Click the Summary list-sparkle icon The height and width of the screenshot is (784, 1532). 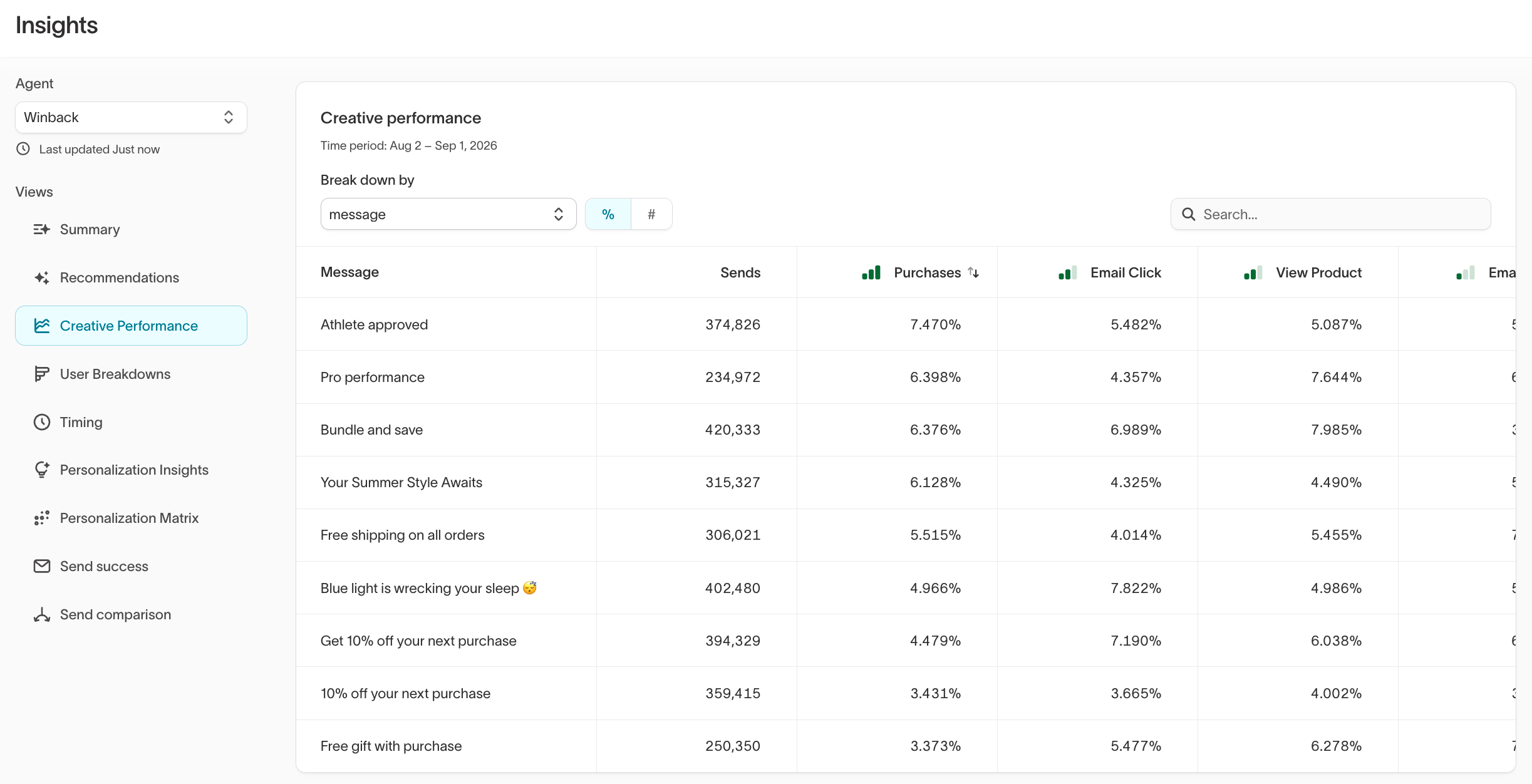42,229
